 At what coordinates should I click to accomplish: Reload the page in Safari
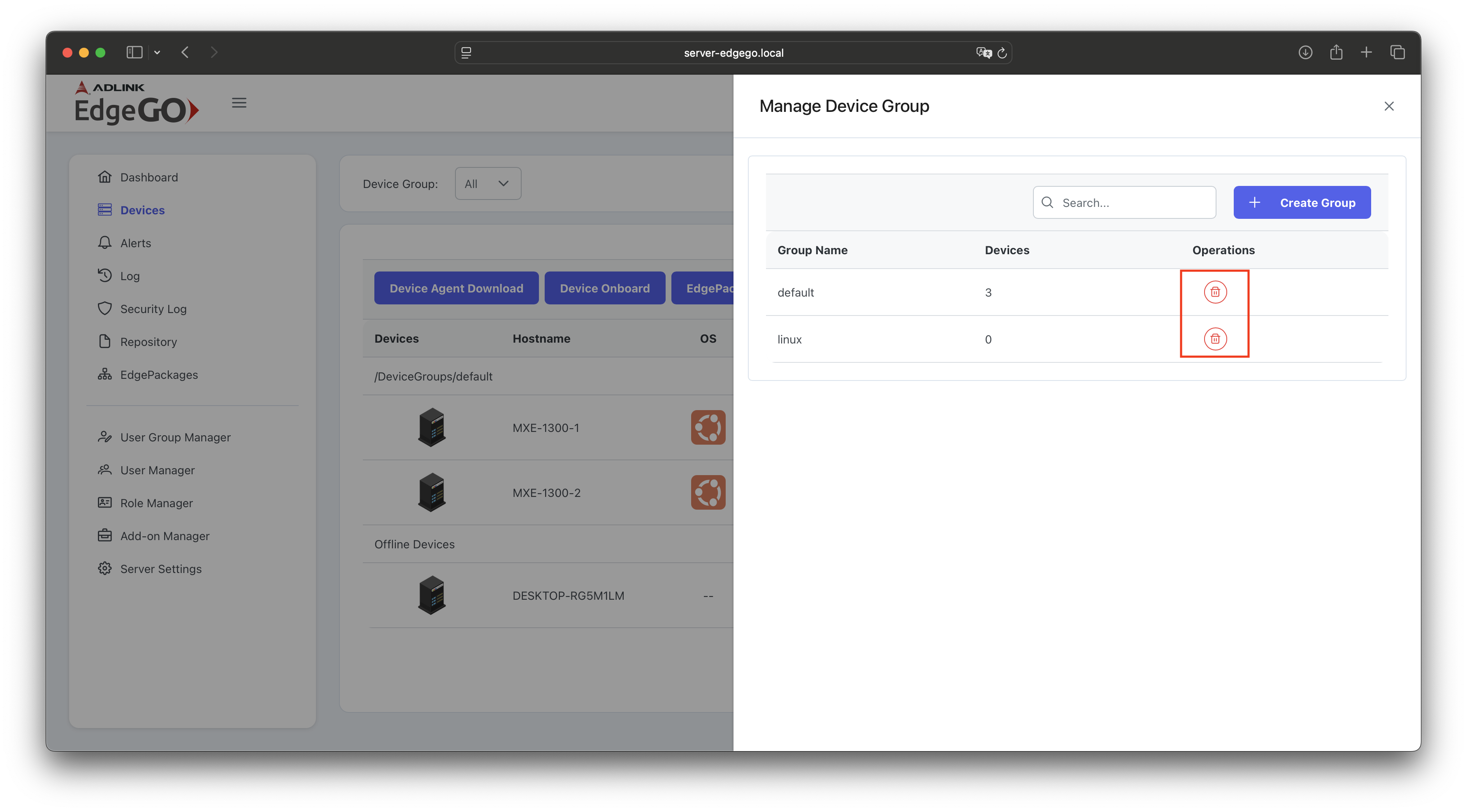tap(1002, 53)
